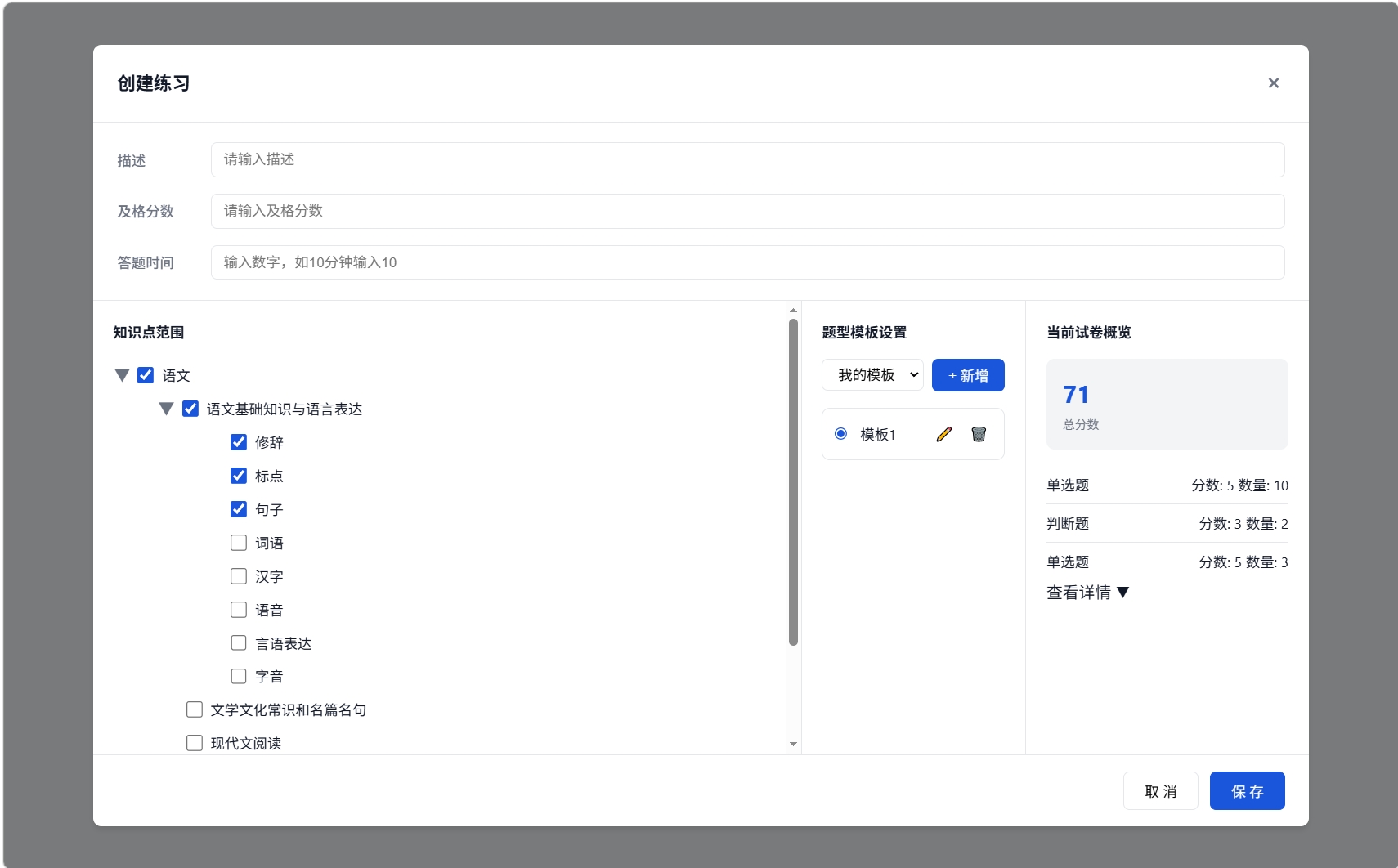Viewport: 1398px width, 868px height.
Task: Click the 分数: 3 数量: 2 value
Action: point(1243,524)
